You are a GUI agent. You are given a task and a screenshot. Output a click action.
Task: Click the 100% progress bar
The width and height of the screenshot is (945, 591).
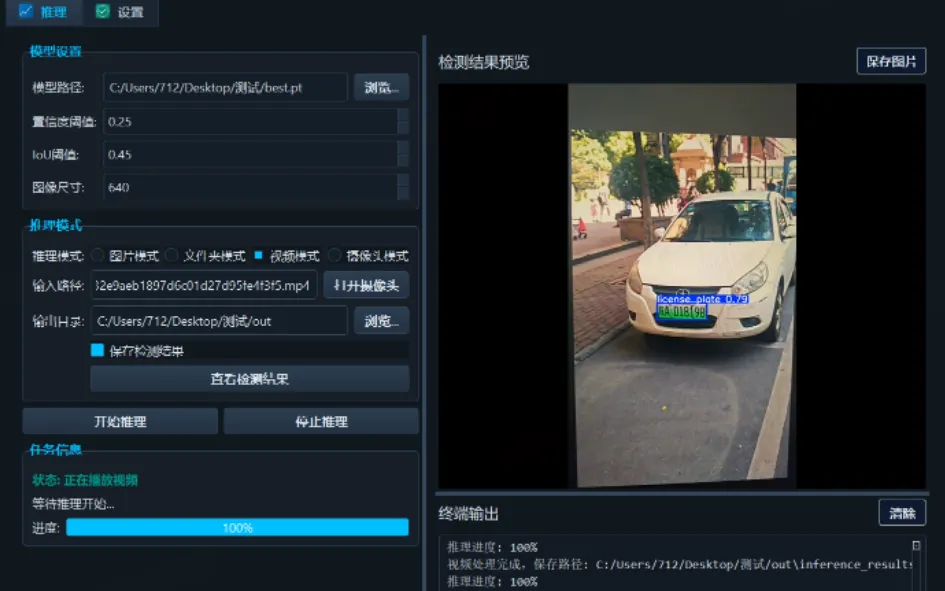237,527
